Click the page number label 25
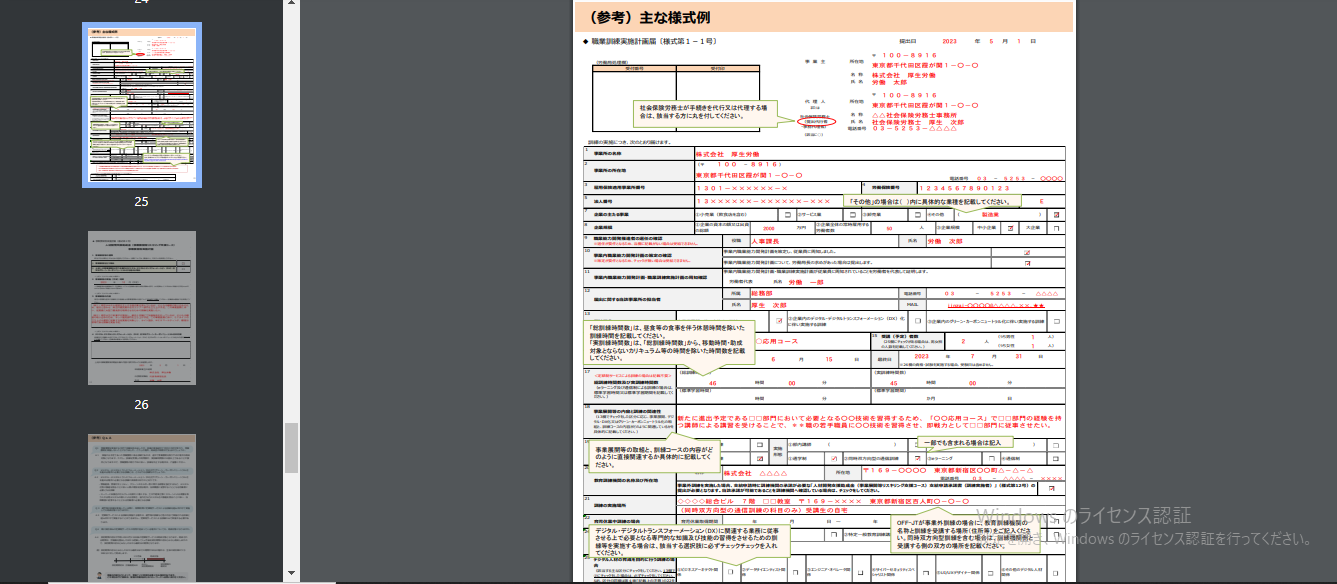This screenshot has height=584, width=1337. (x=141, y=201)
